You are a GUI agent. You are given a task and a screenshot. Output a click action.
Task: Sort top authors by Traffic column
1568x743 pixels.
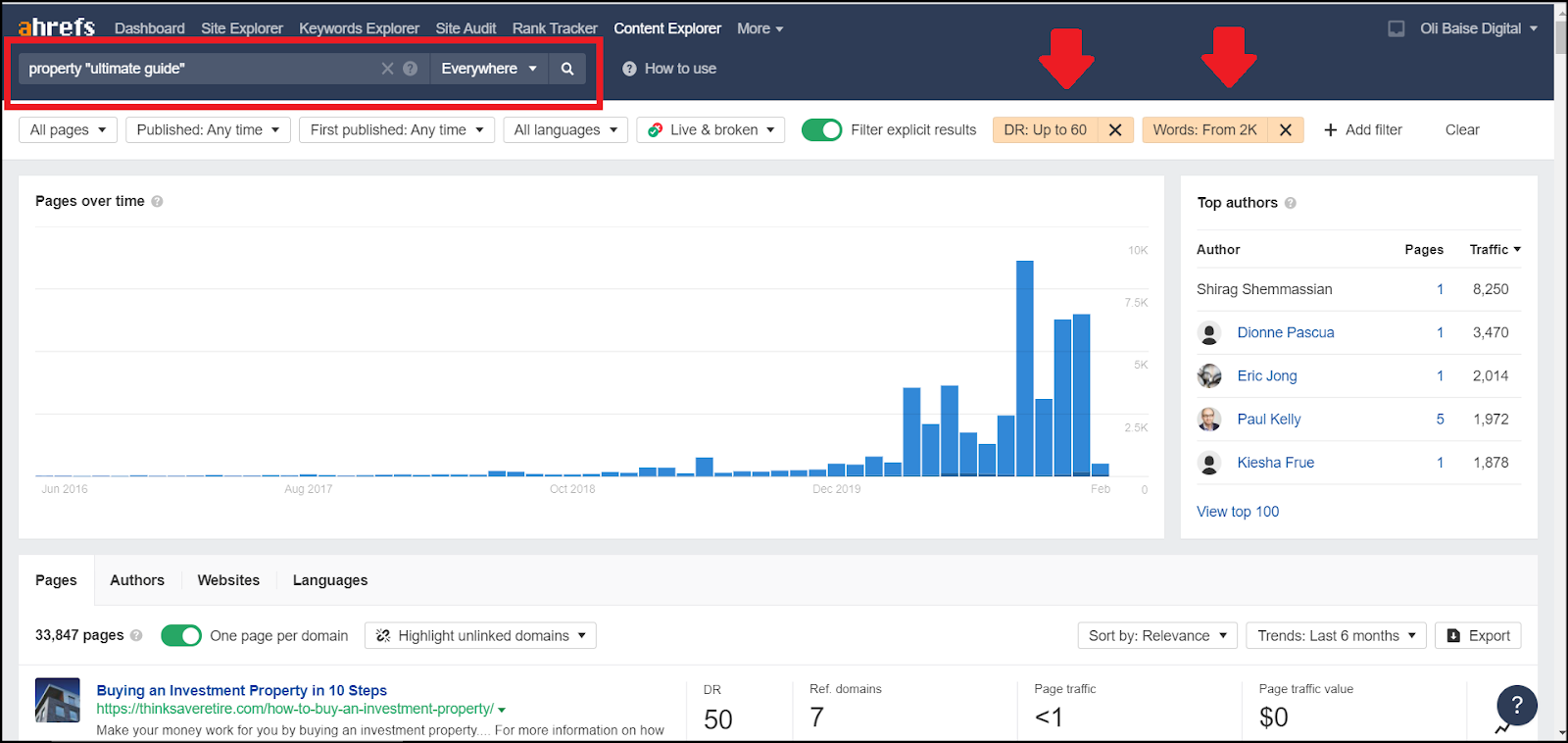pos(1494,250)
